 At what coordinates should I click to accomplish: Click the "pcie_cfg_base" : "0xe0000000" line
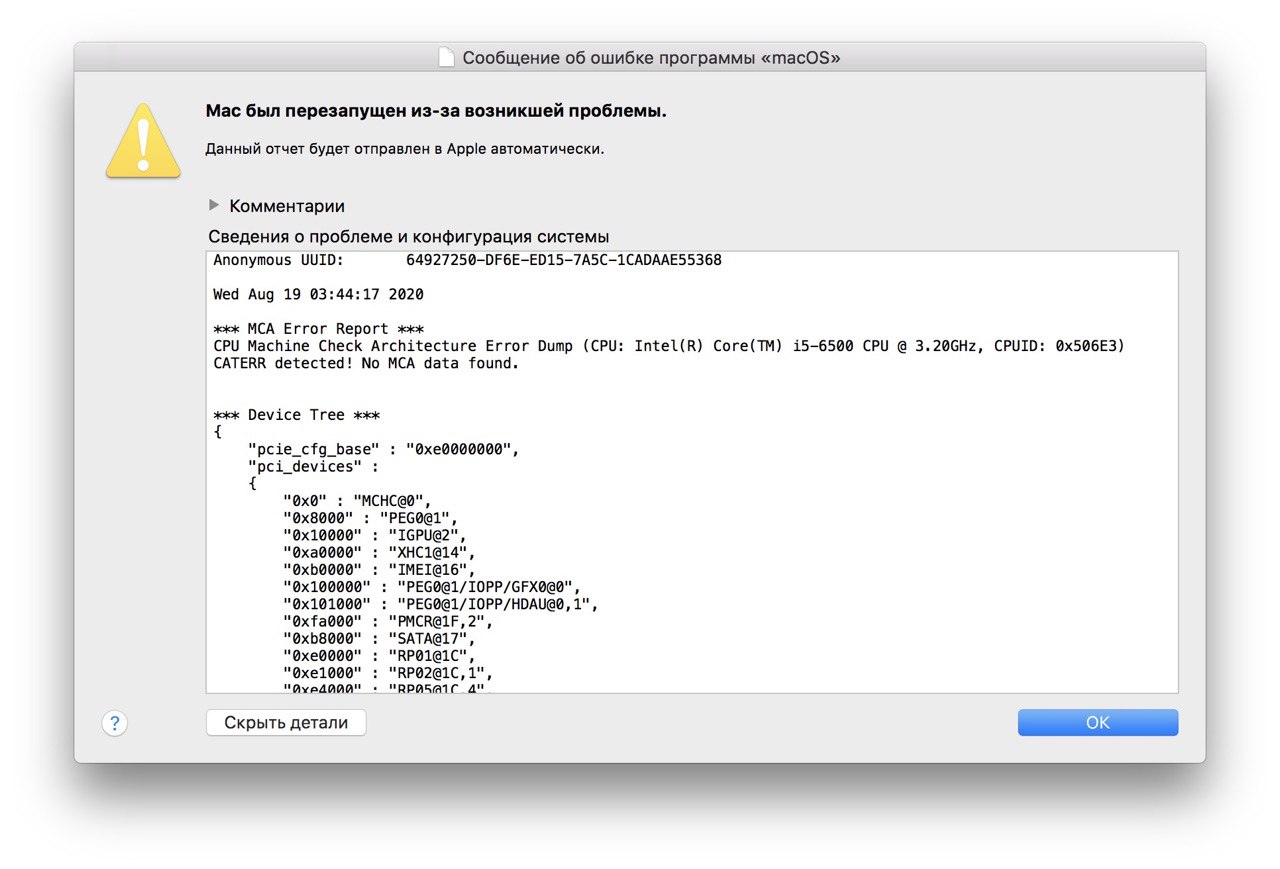coord(384,449)
